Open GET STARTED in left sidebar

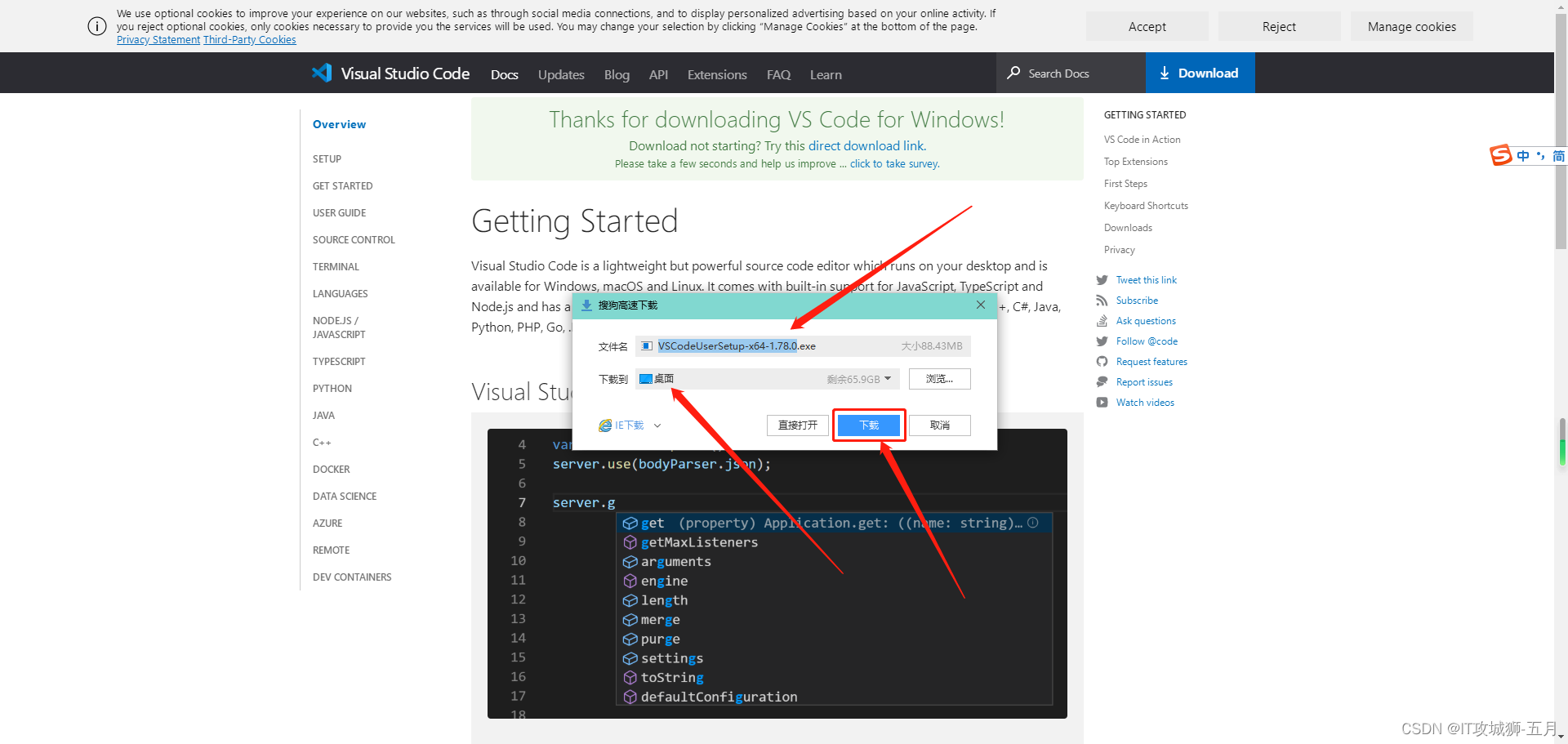point(342,185)
